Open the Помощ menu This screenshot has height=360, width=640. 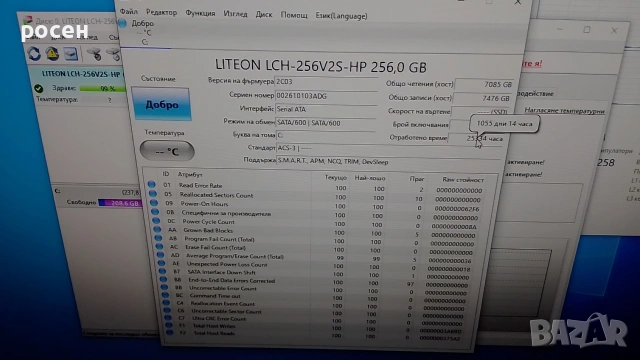(294, 15)
